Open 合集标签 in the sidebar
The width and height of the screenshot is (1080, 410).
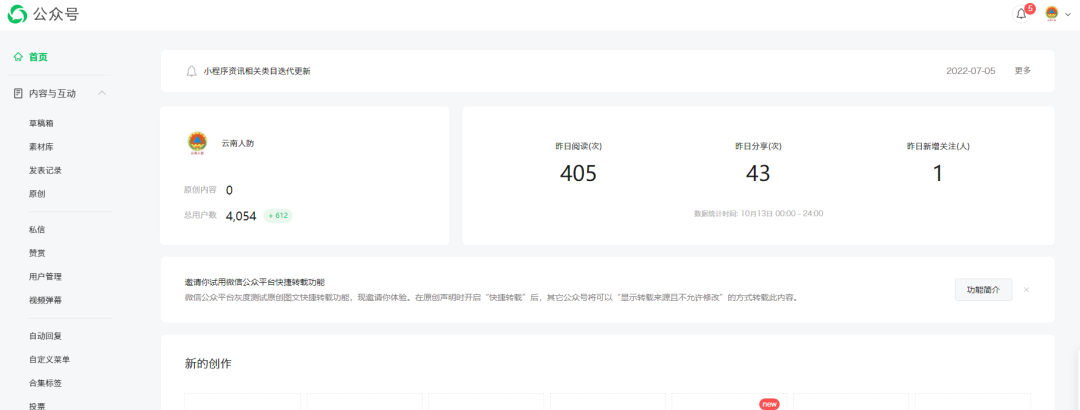pyautogui.click(x=45, y=382)
